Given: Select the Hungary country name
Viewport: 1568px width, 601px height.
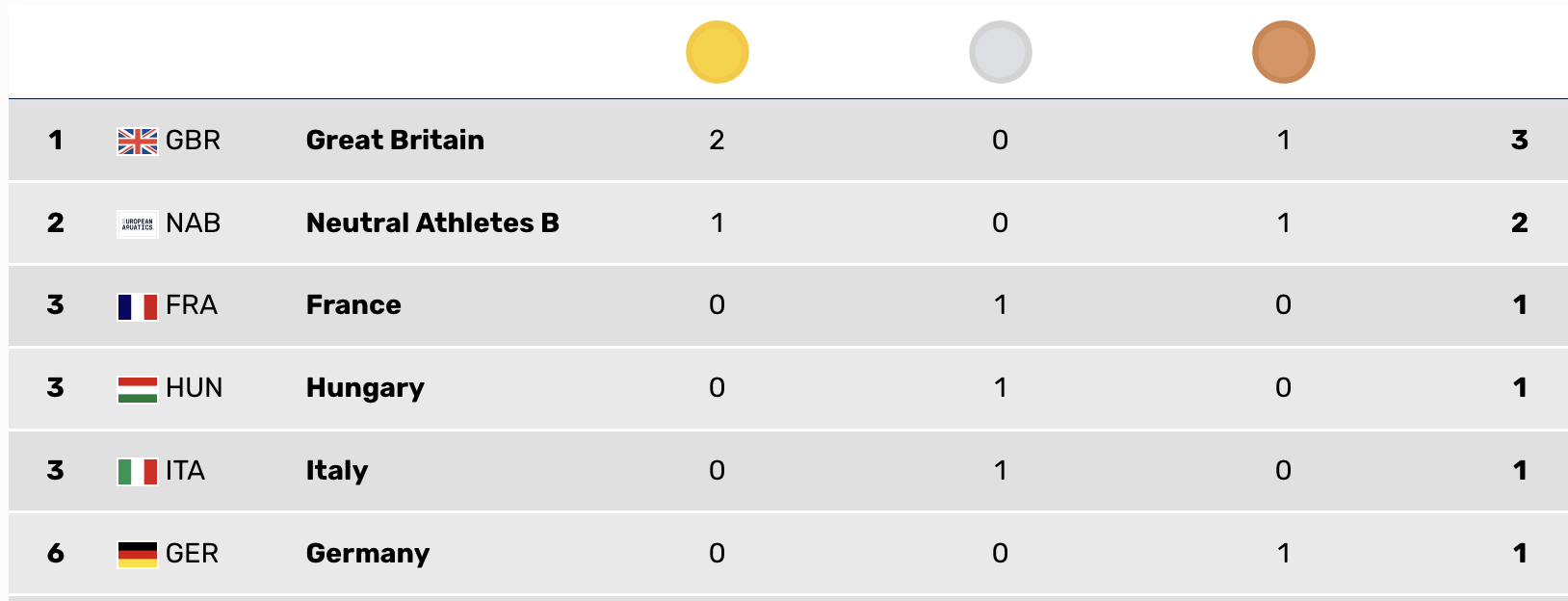Looking at the screenshot, I should (365, 388).
